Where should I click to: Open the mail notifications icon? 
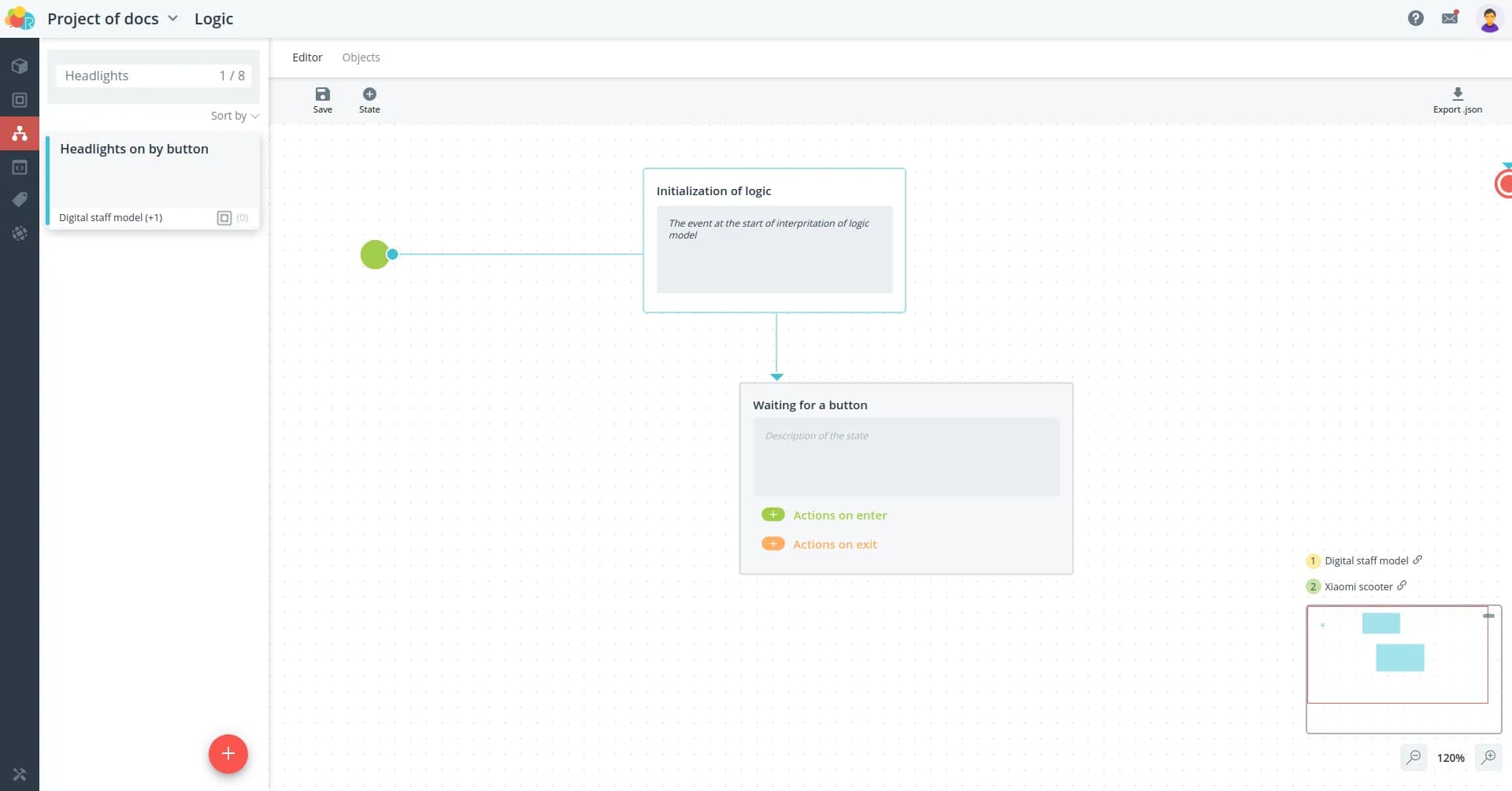1450,18
